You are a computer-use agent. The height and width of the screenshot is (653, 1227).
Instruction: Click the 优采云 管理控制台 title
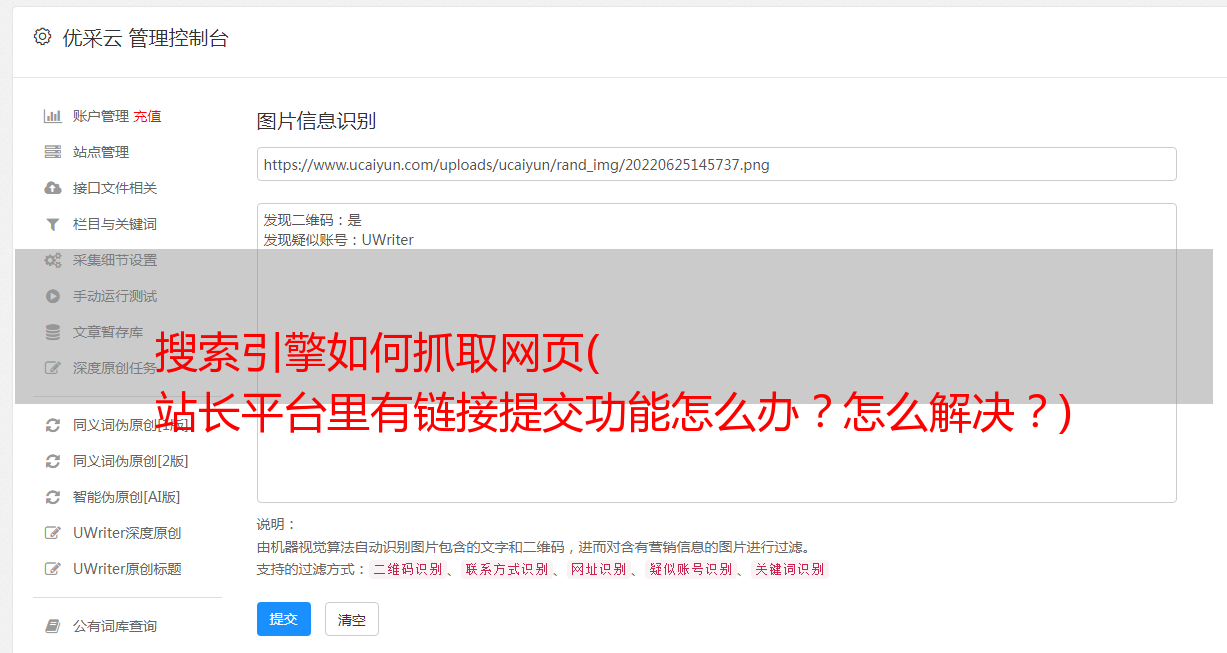tap(145, 38)
